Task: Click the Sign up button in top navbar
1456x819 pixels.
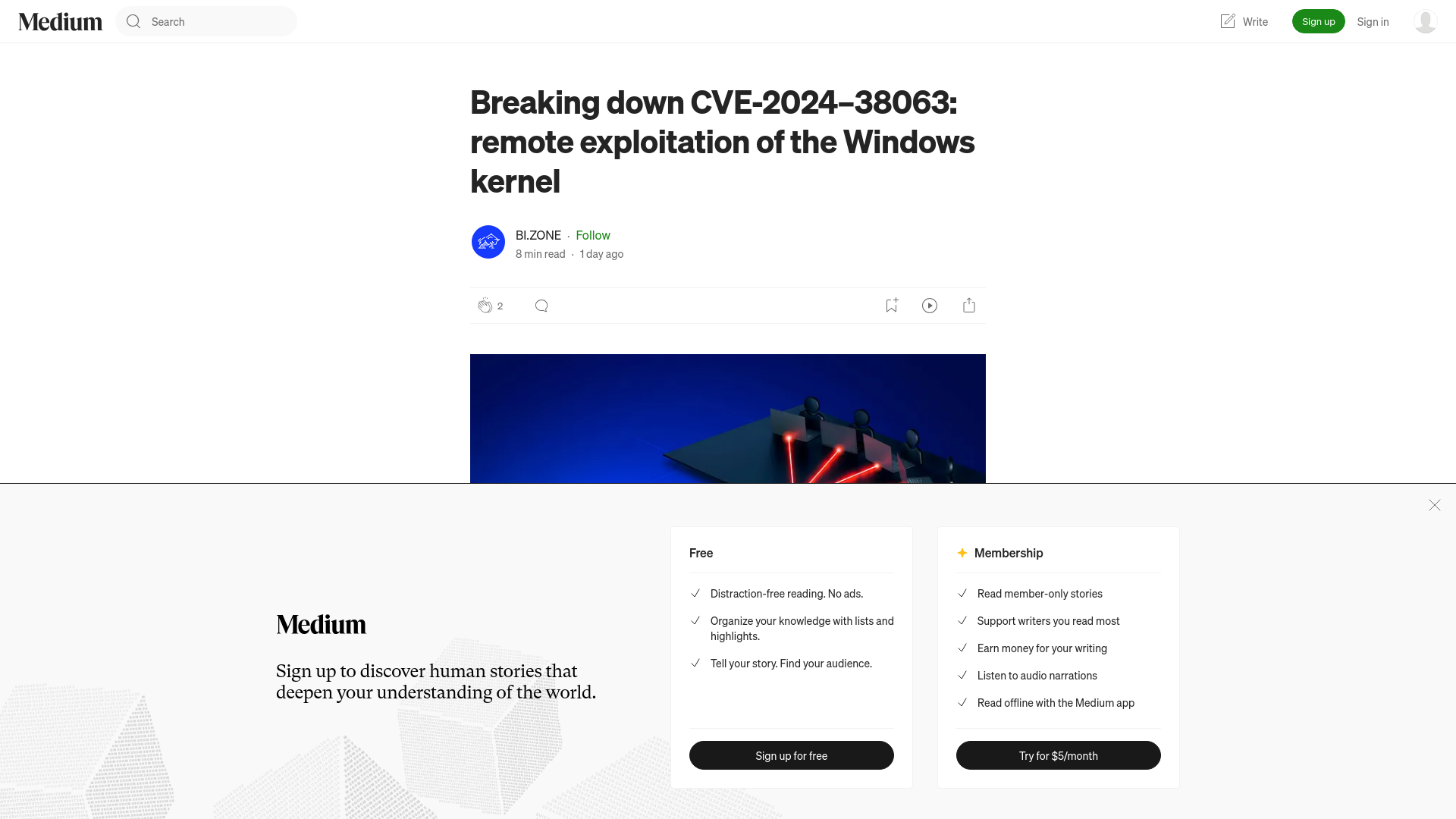Action: 1318,21
